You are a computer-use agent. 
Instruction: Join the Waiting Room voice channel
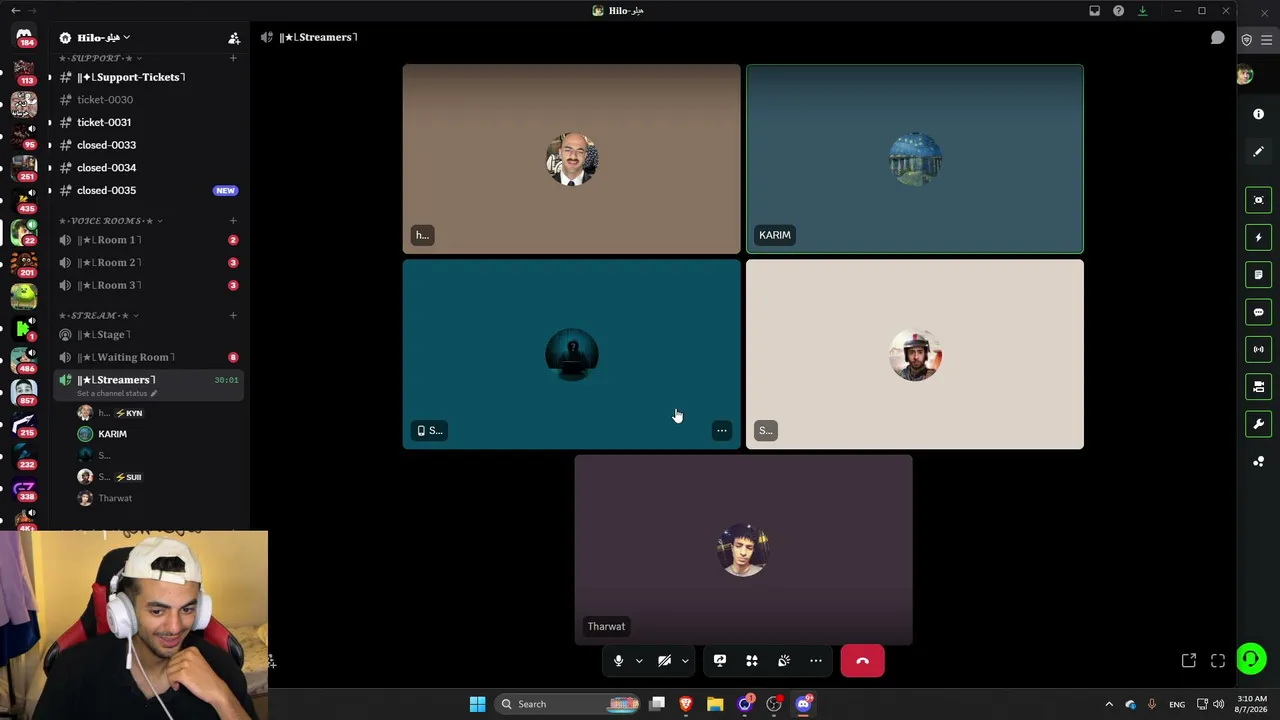148,357
